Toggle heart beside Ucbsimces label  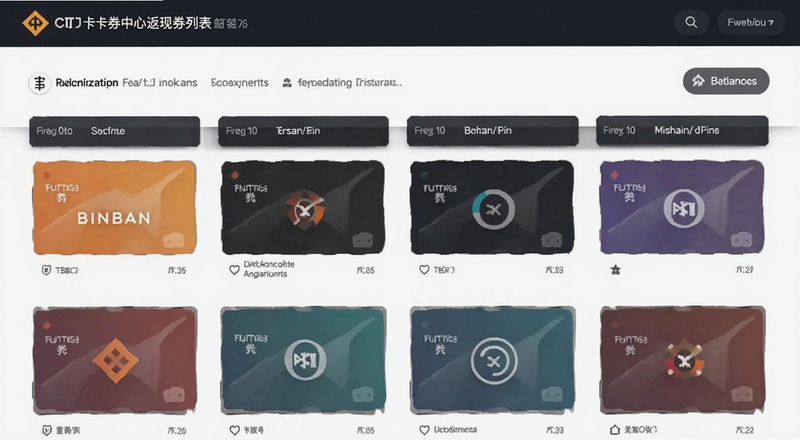[x=424, y=430]
